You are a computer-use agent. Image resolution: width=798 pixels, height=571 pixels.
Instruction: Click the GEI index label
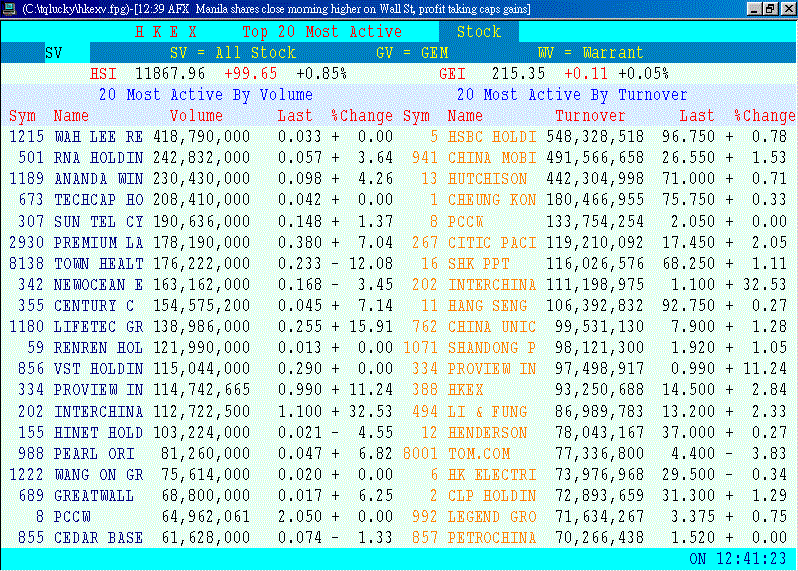pos(452,74)
